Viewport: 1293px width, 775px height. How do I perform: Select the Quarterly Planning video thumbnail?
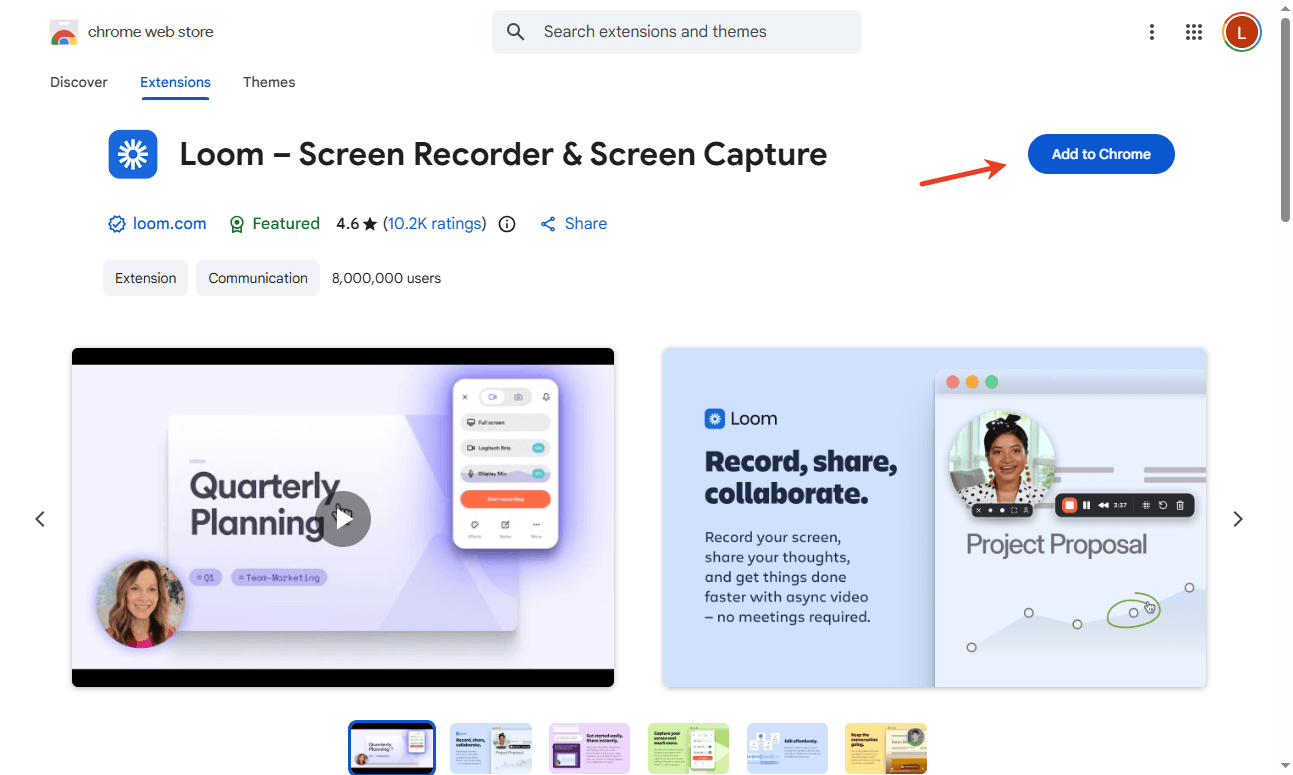392,747
